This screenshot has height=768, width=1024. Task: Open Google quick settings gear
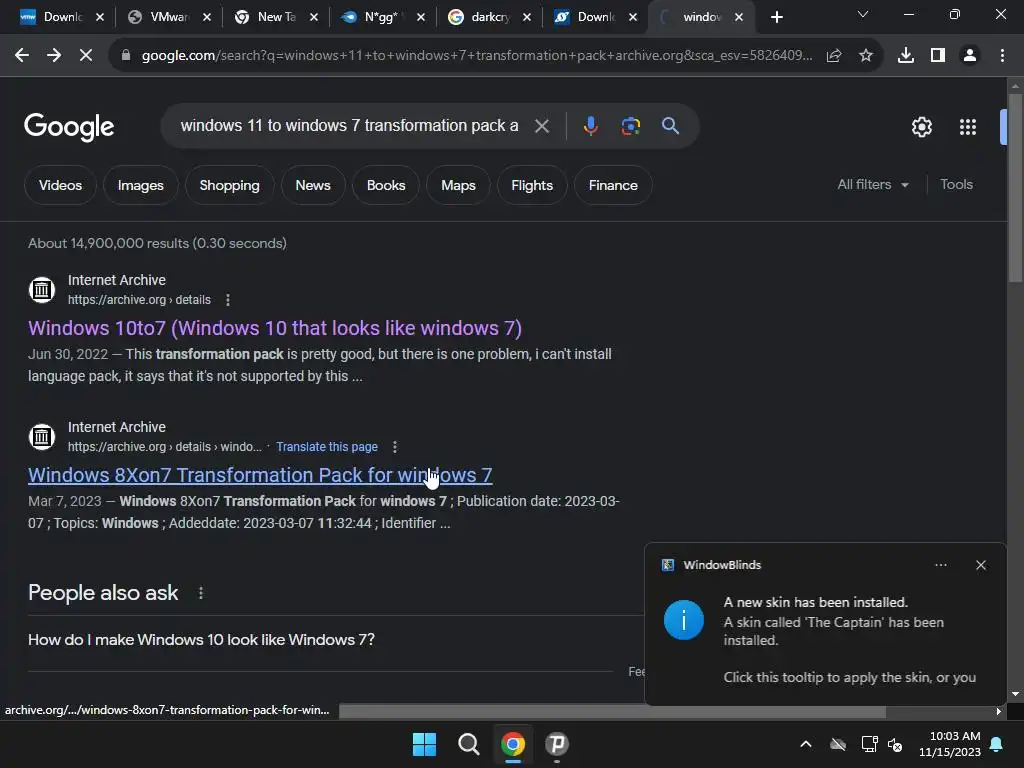[921, 127]
